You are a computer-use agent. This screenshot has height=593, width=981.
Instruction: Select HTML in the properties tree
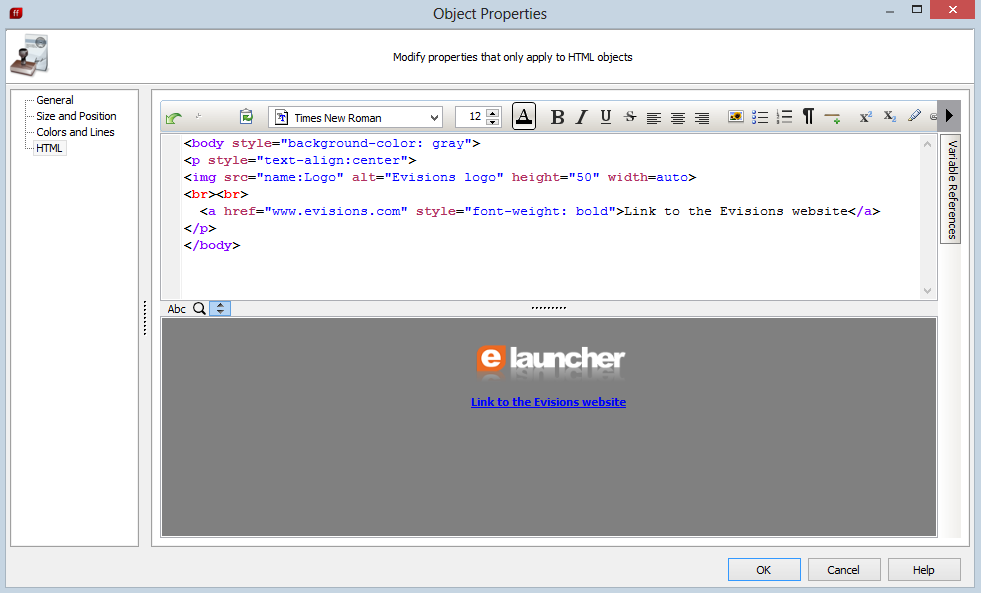(x=49, y=148)
